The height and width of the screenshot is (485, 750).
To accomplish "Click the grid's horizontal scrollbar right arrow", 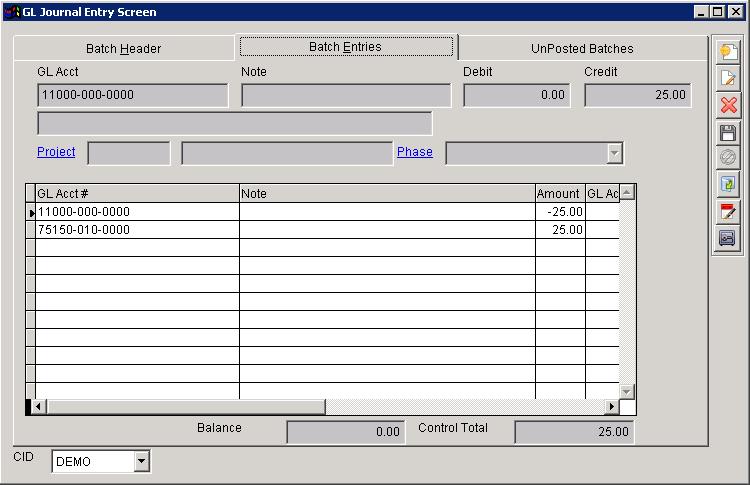I will [x=612, y=407].
